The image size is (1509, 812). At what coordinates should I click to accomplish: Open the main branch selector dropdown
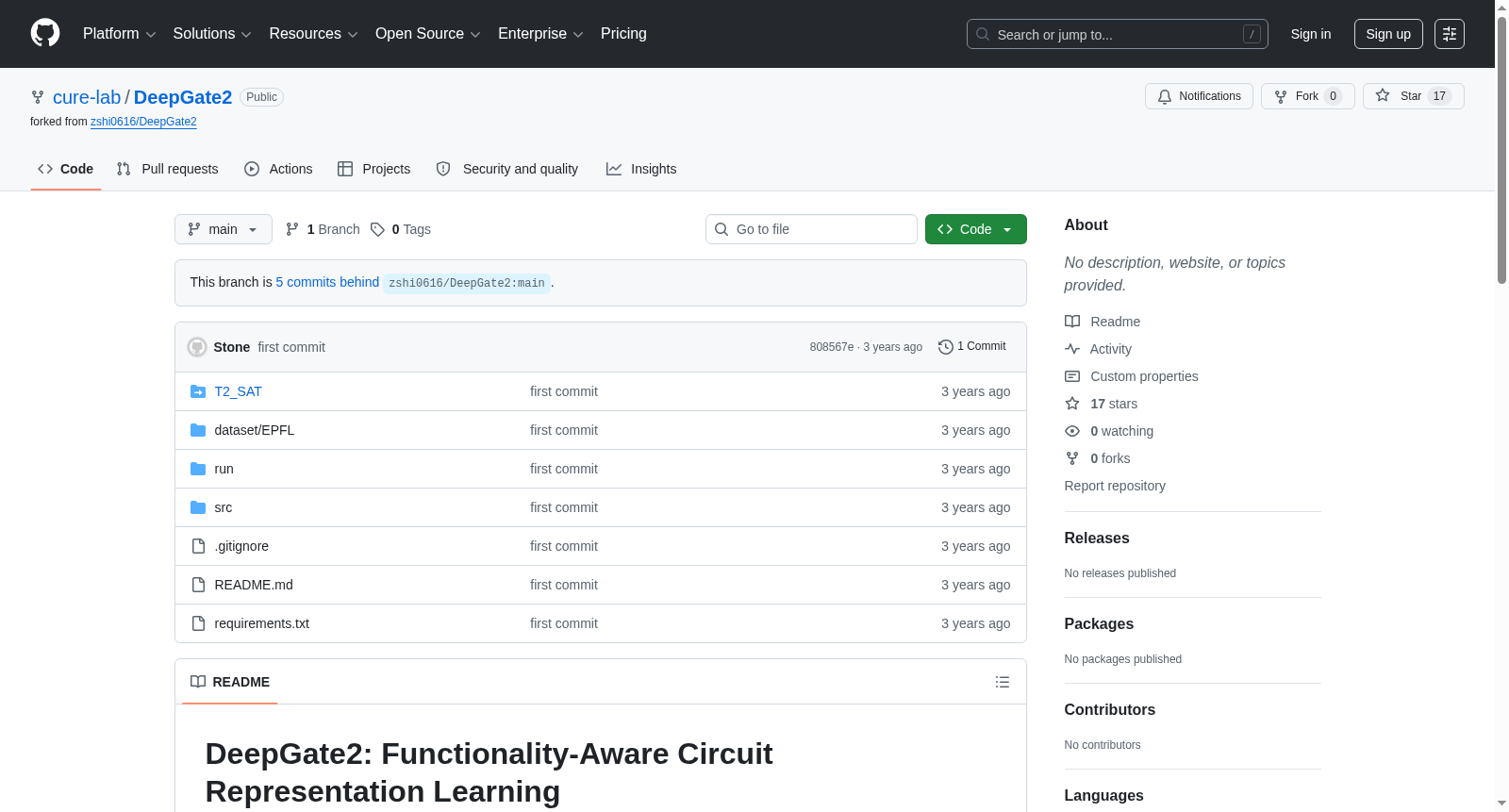tap(224, 229)
